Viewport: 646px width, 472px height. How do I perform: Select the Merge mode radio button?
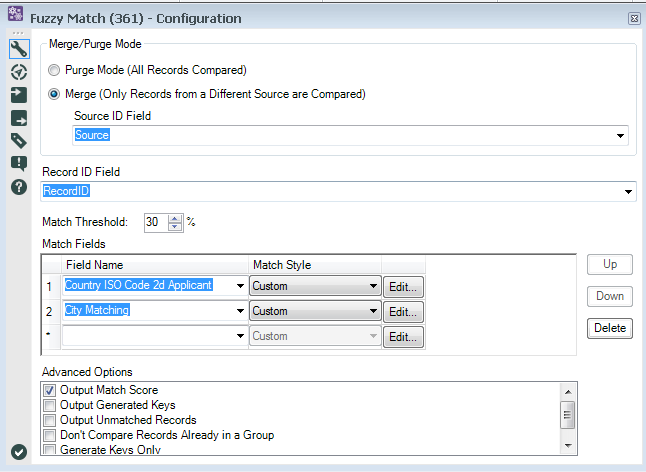[55, 95]
